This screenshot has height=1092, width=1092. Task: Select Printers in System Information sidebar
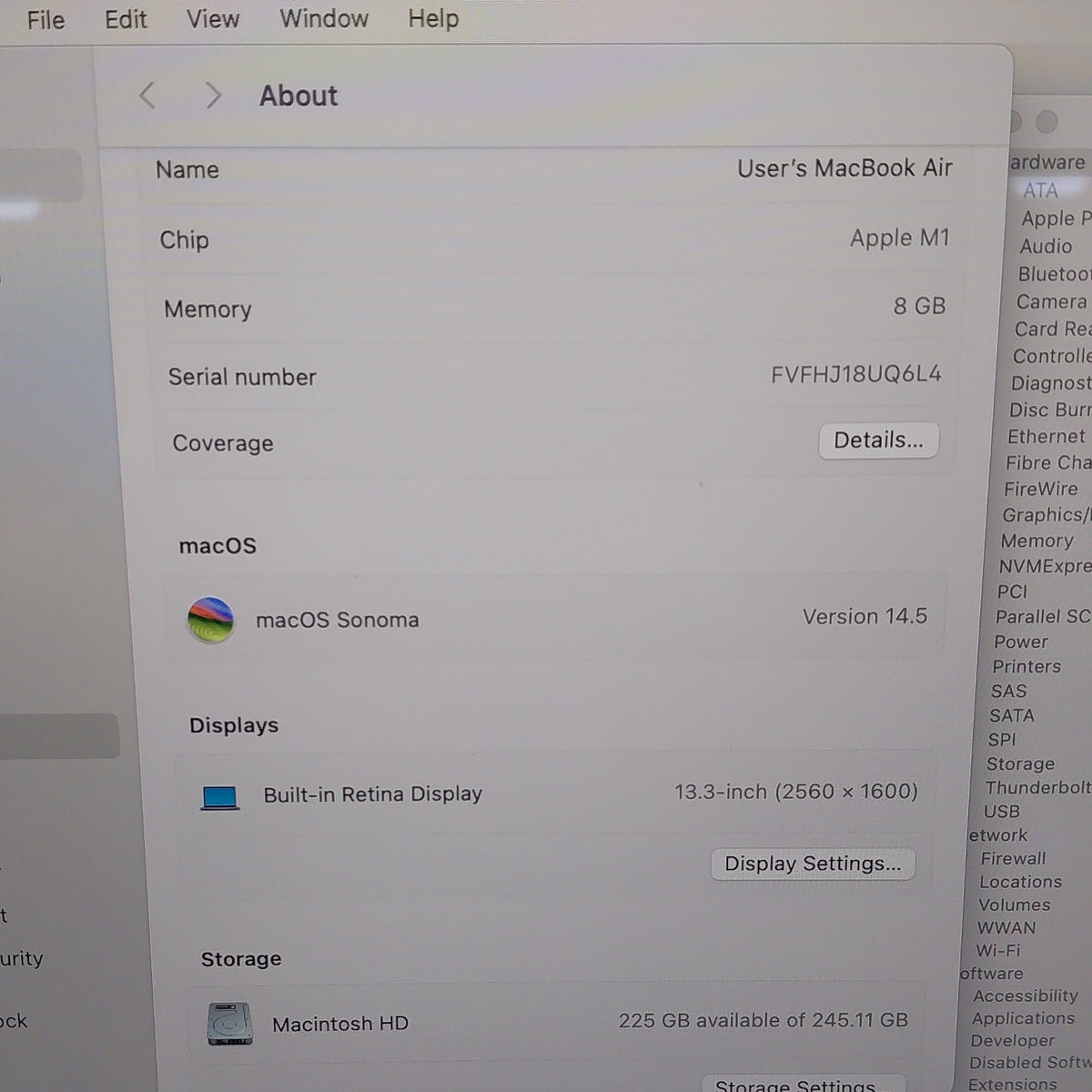1026,666
